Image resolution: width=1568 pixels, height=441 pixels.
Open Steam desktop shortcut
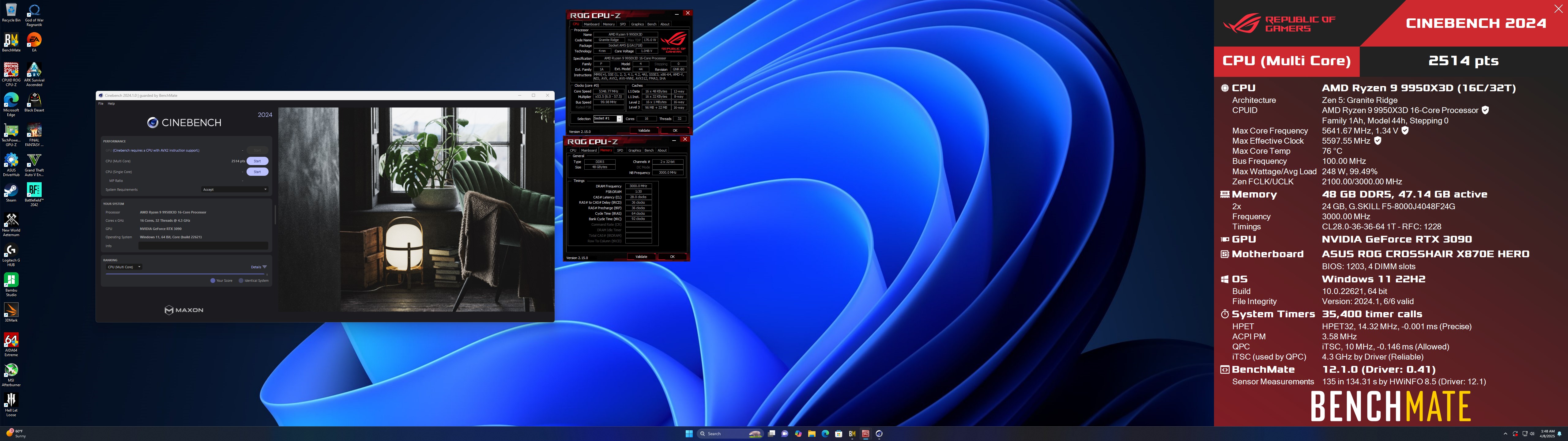[x=11, y=193]
